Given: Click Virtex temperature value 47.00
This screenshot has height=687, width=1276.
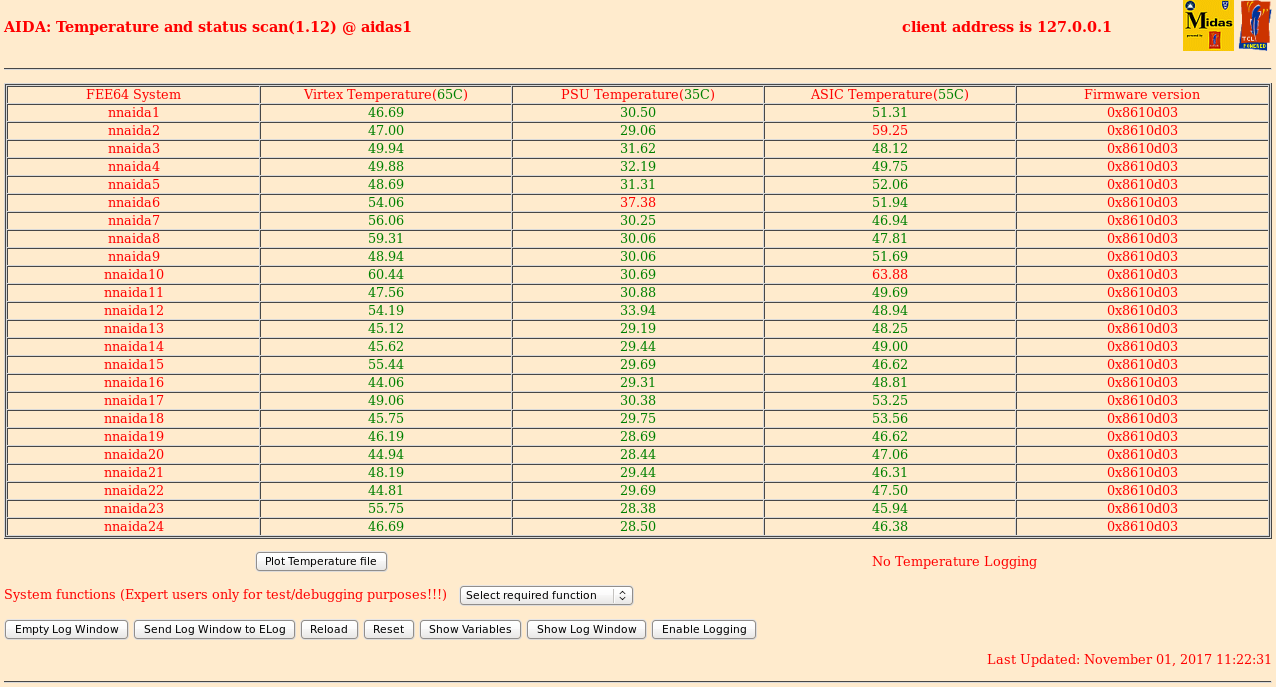Looking at the screenshot, I should pyautogui.click(x=386, y=131).
